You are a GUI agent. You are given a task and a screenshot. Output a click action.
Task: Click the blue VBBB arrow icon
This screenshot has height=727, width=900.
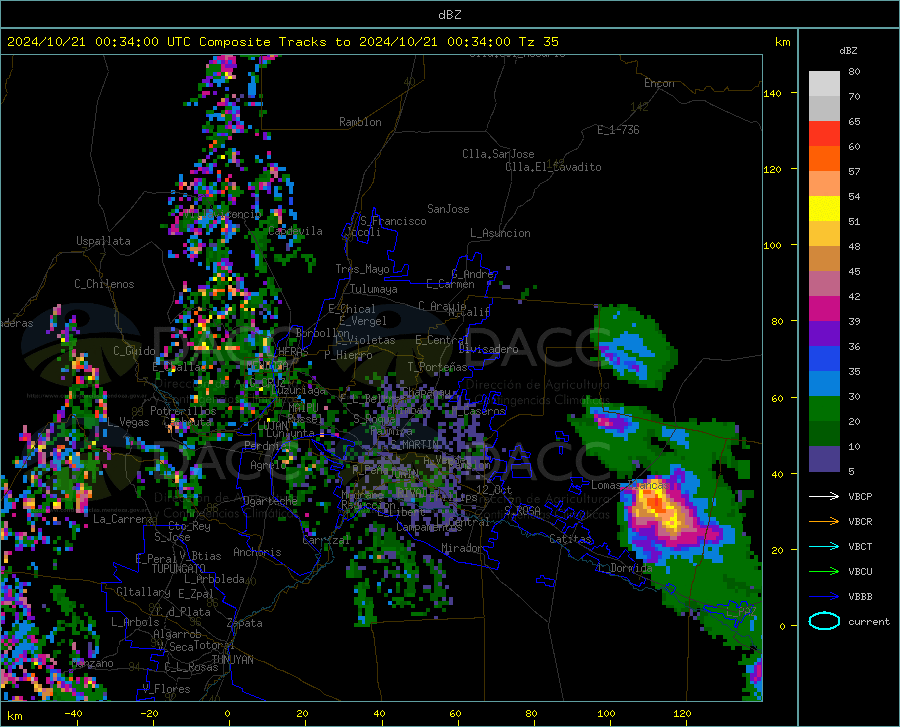click(824, 597)
